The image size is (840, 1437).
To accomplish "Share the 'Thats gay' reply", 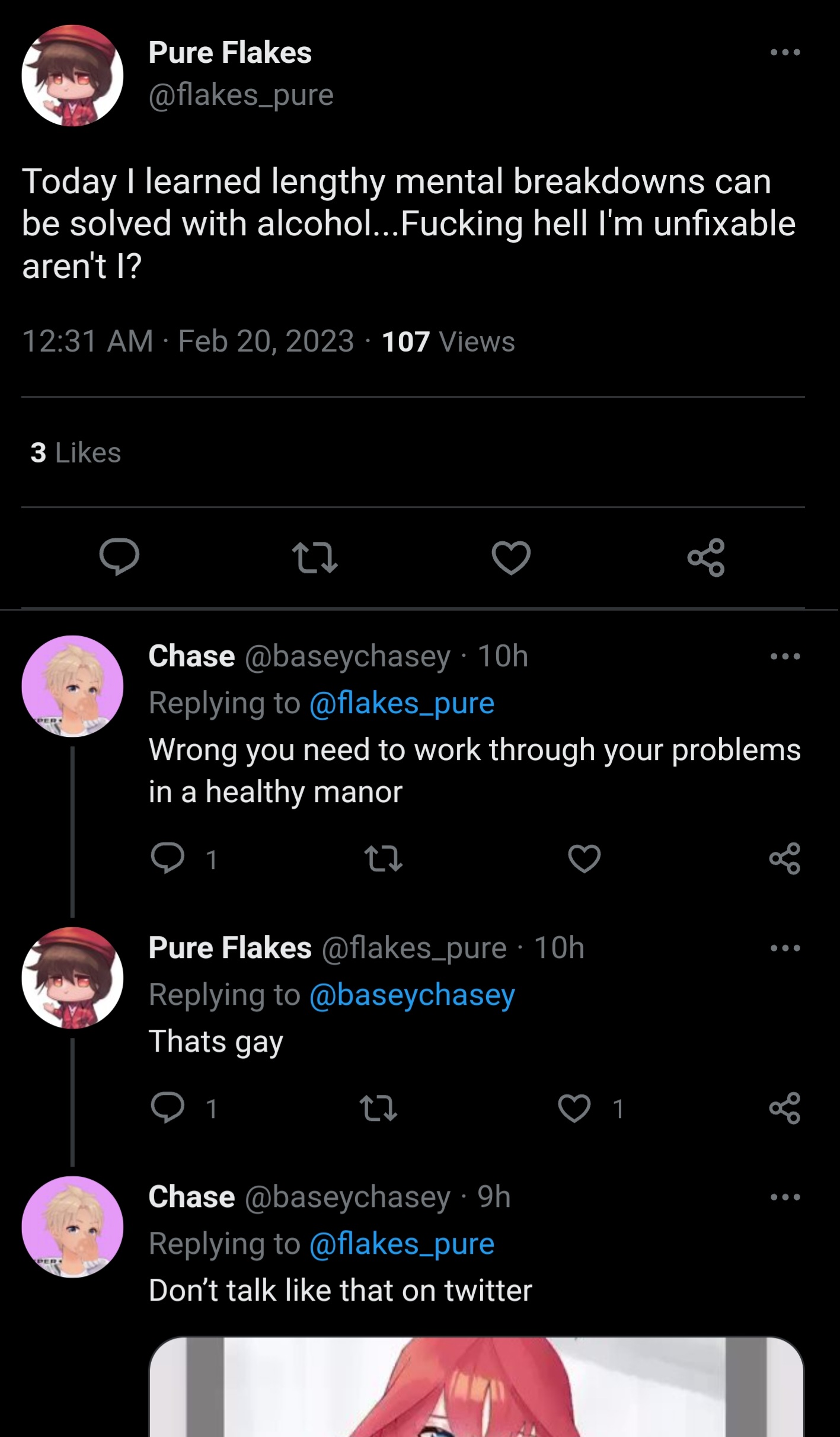I will pyautogui.click(x=785, y=1108).
